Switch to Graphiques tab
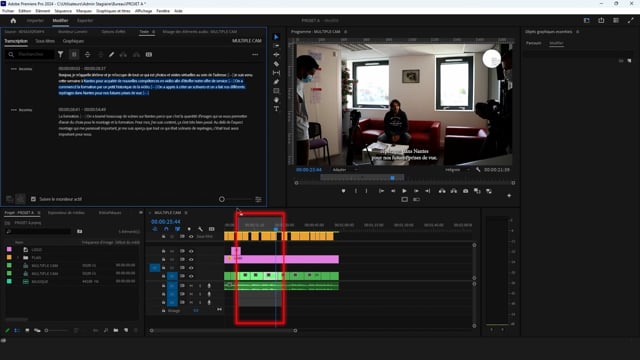Screen dimensions: 640x360 [x=73, y=41]
